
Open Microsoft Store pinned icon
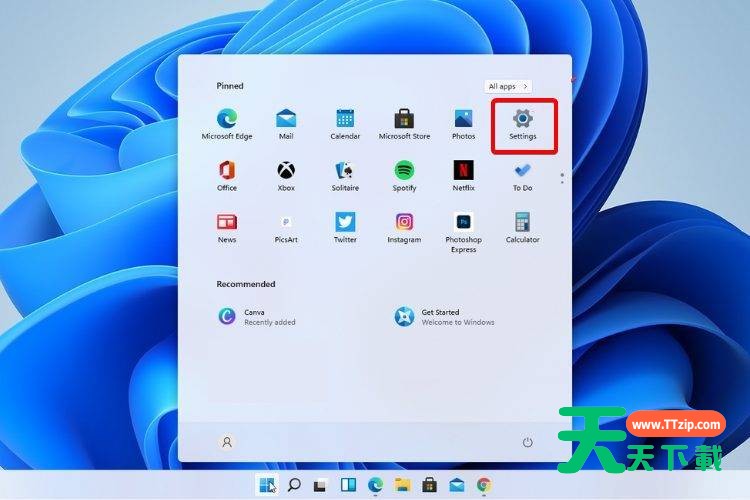[404, 118]
